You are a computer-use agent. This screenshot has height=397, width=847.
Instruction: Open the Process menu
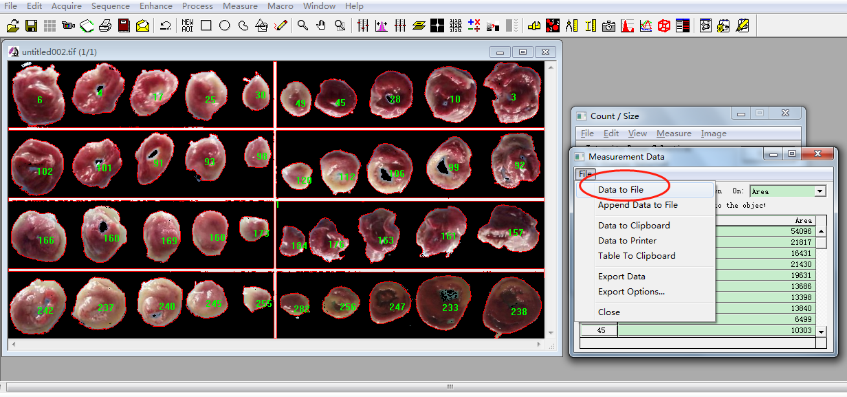point(197,6)
